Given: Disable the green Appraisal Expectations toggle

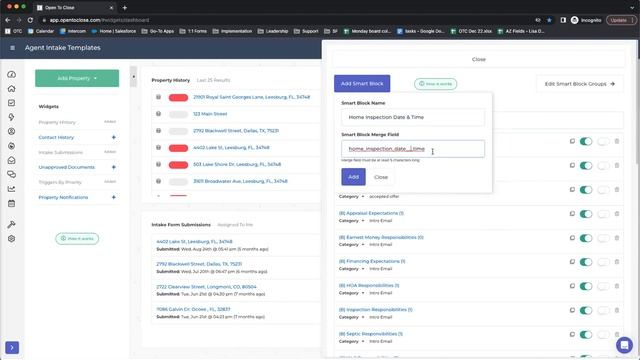Looking at the screenshot, I should pos(586,214).
